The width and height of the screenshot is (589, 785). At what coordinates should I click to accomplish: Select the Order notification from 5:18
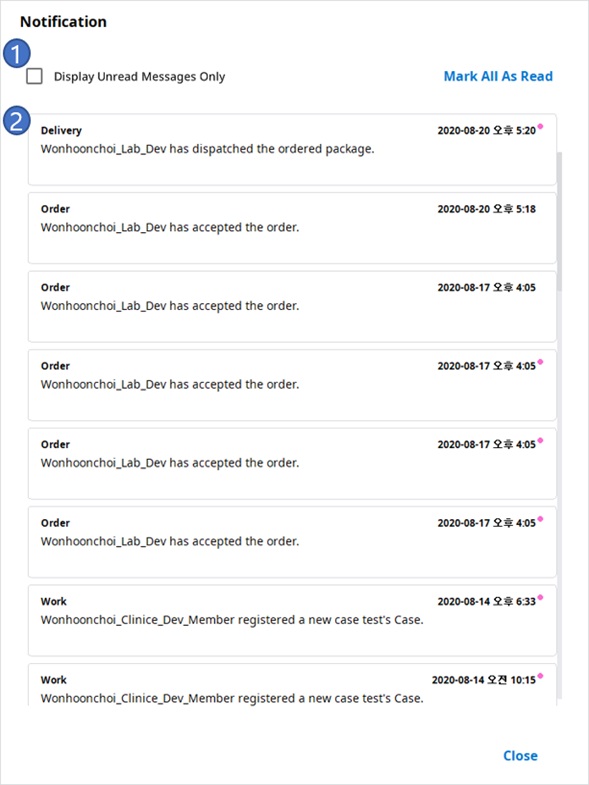click(x=292, y=228)
